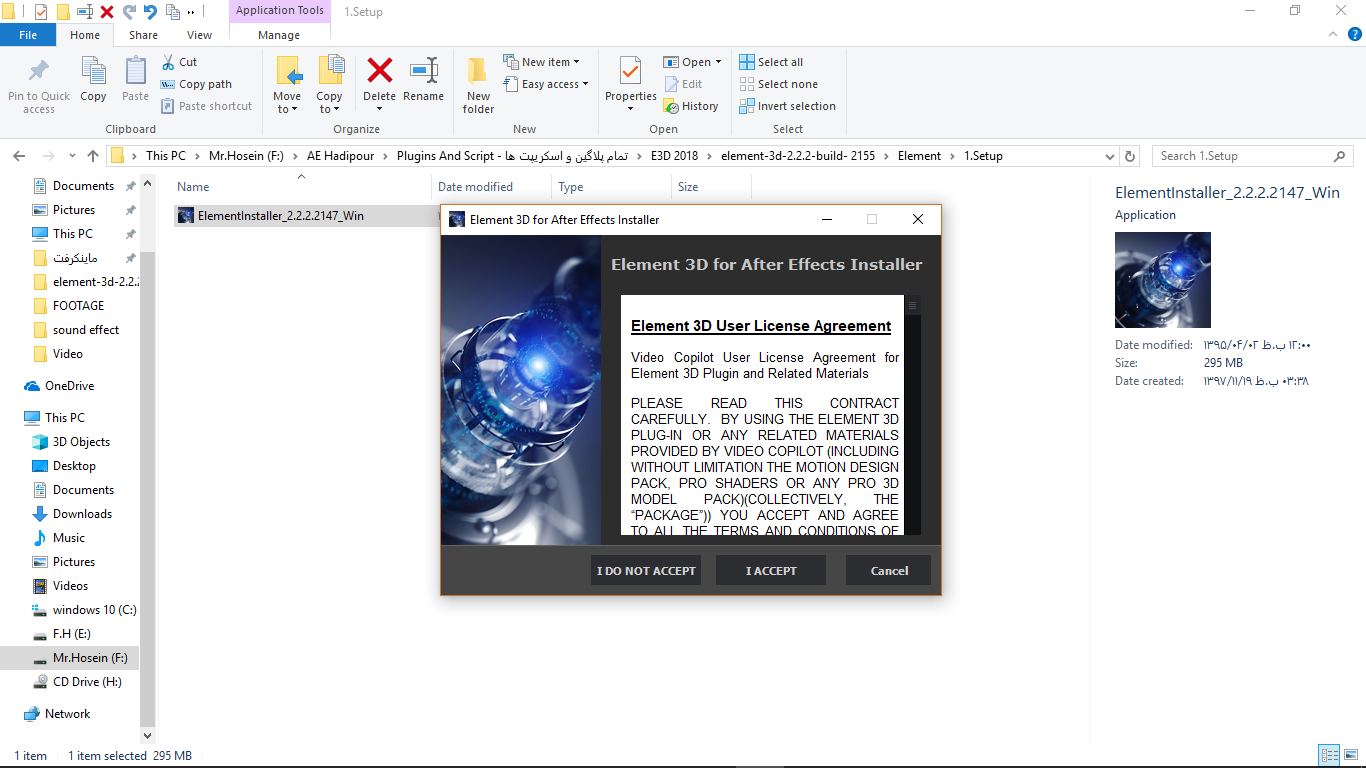Sort by the Date modified column
This screenshot has height=768, width=1366.
[x=492, y=186]
